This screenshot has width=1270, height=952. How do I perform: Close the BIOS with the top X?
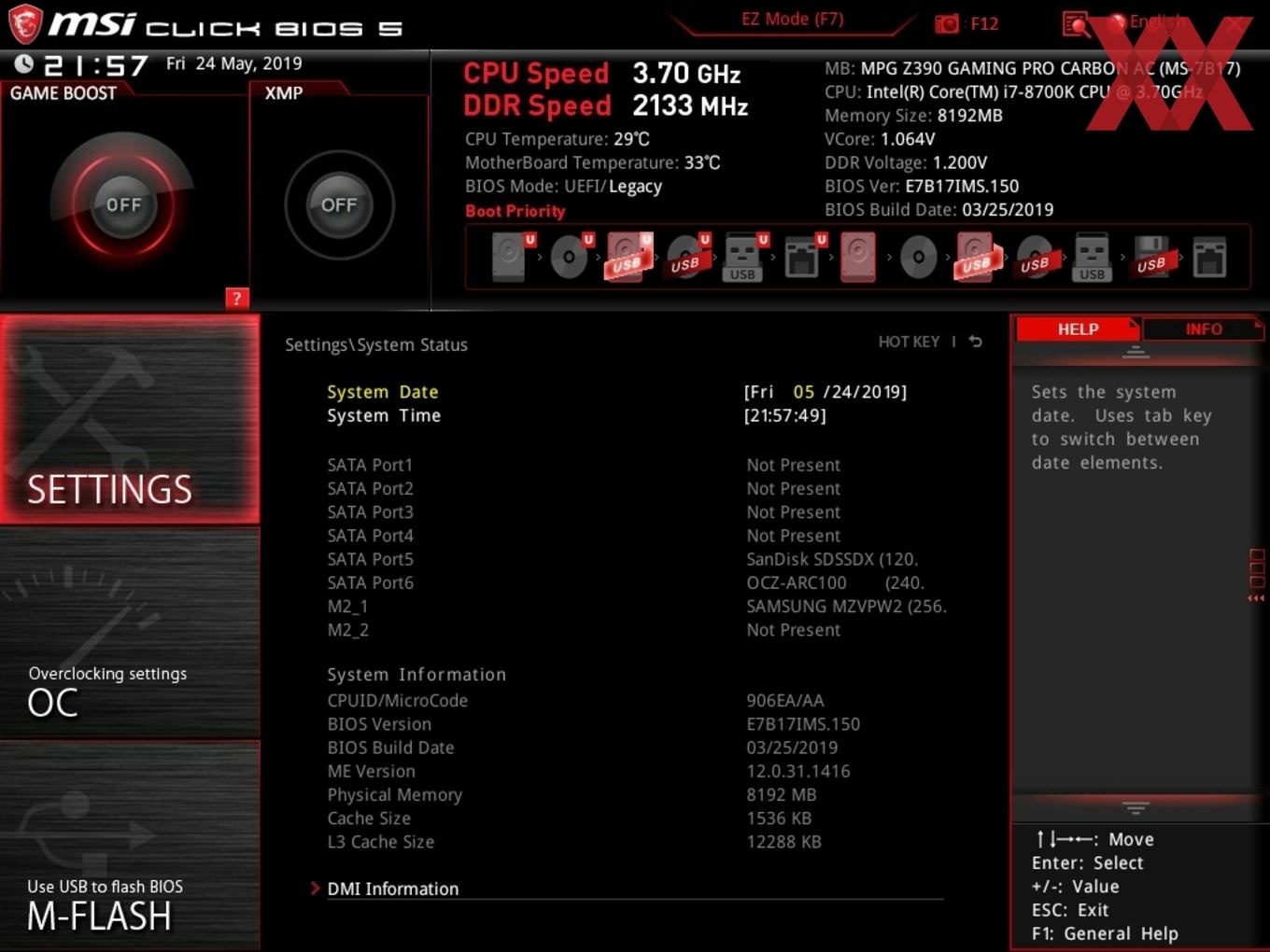click(1236, 23)
